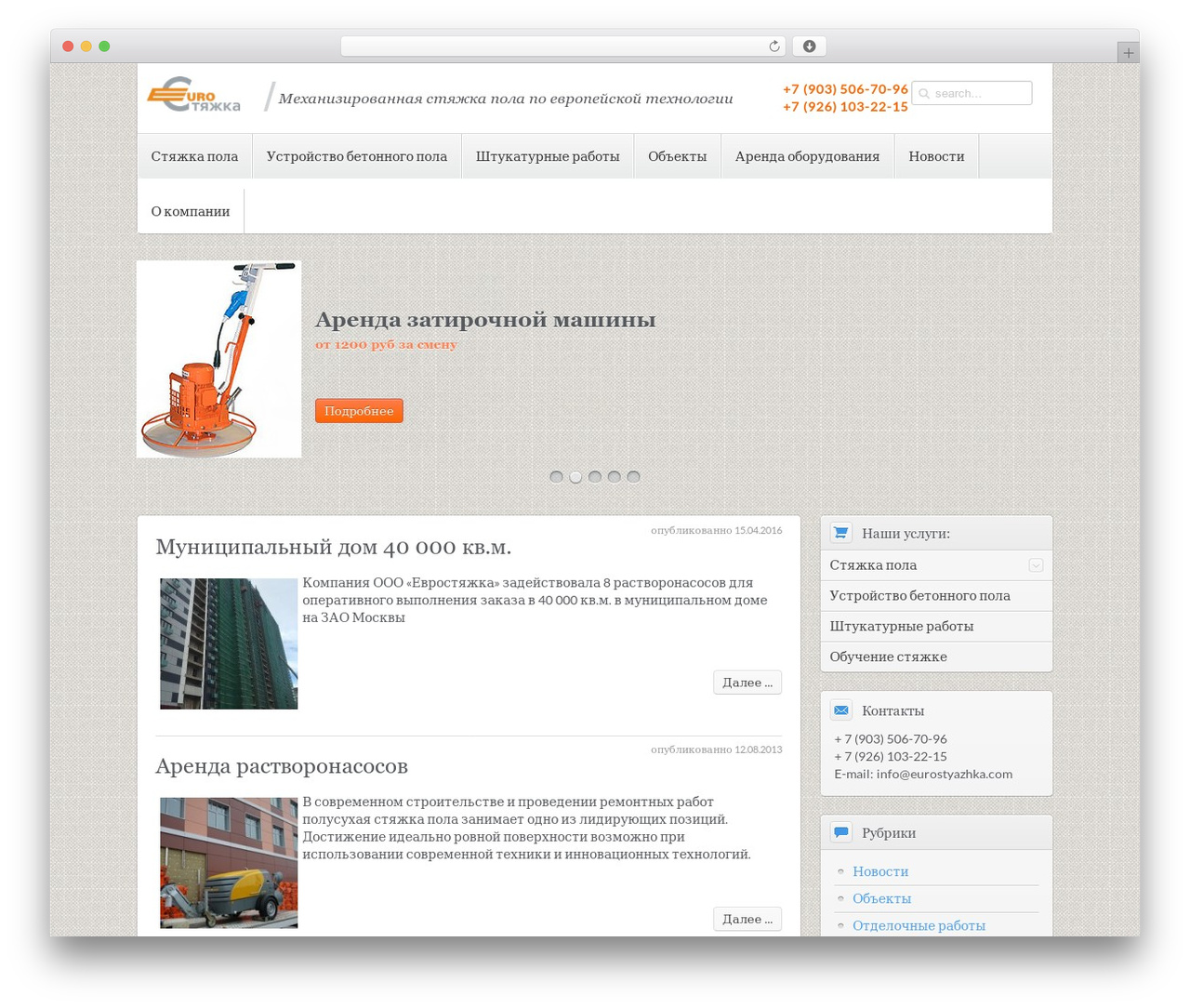1190x1008 pixels.
Task: Open Устройство бетонного пола in sidebar services
Action: (x=936, y=596)
